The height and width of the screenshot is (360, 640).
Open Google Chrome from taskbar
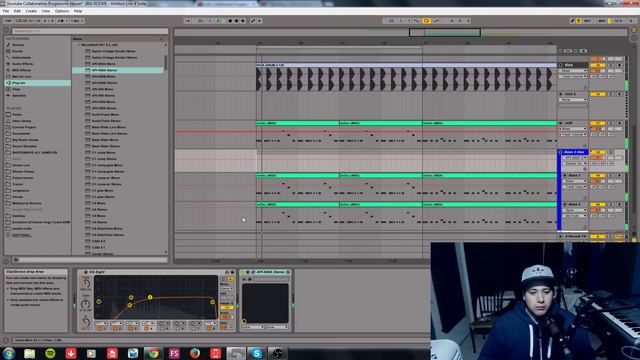(153, 353)
